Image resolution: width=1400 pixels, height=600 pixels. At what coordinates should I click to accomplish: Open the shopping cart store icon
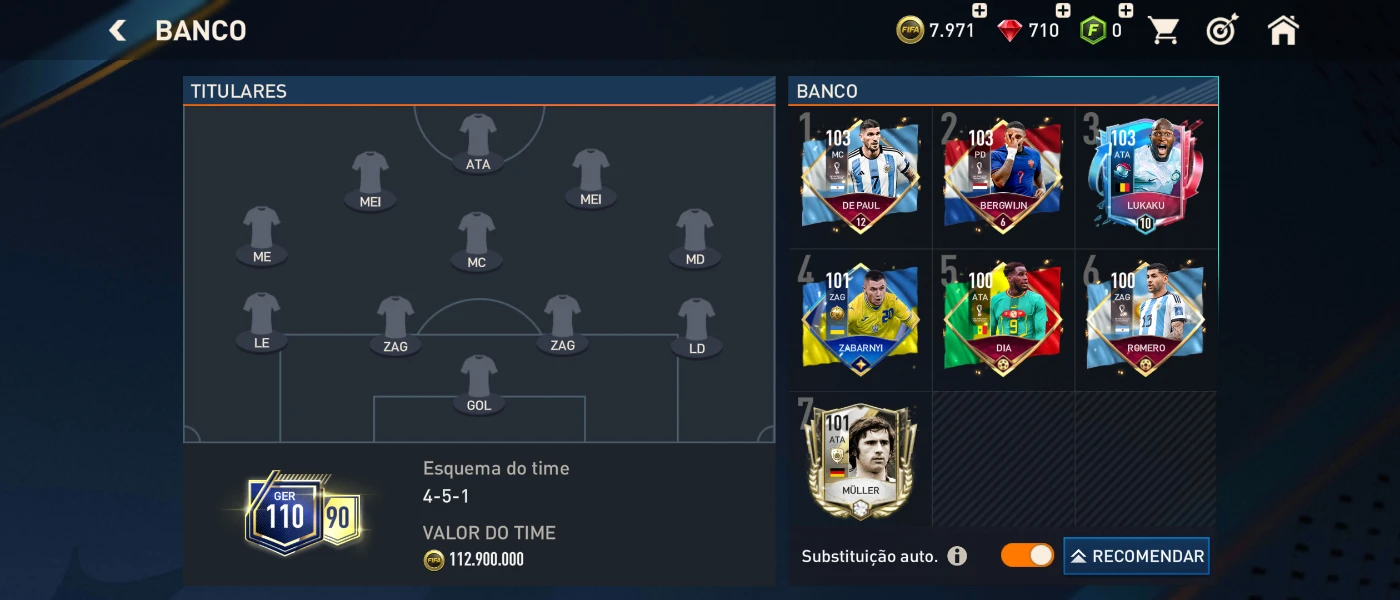(x=1163, y=30)
